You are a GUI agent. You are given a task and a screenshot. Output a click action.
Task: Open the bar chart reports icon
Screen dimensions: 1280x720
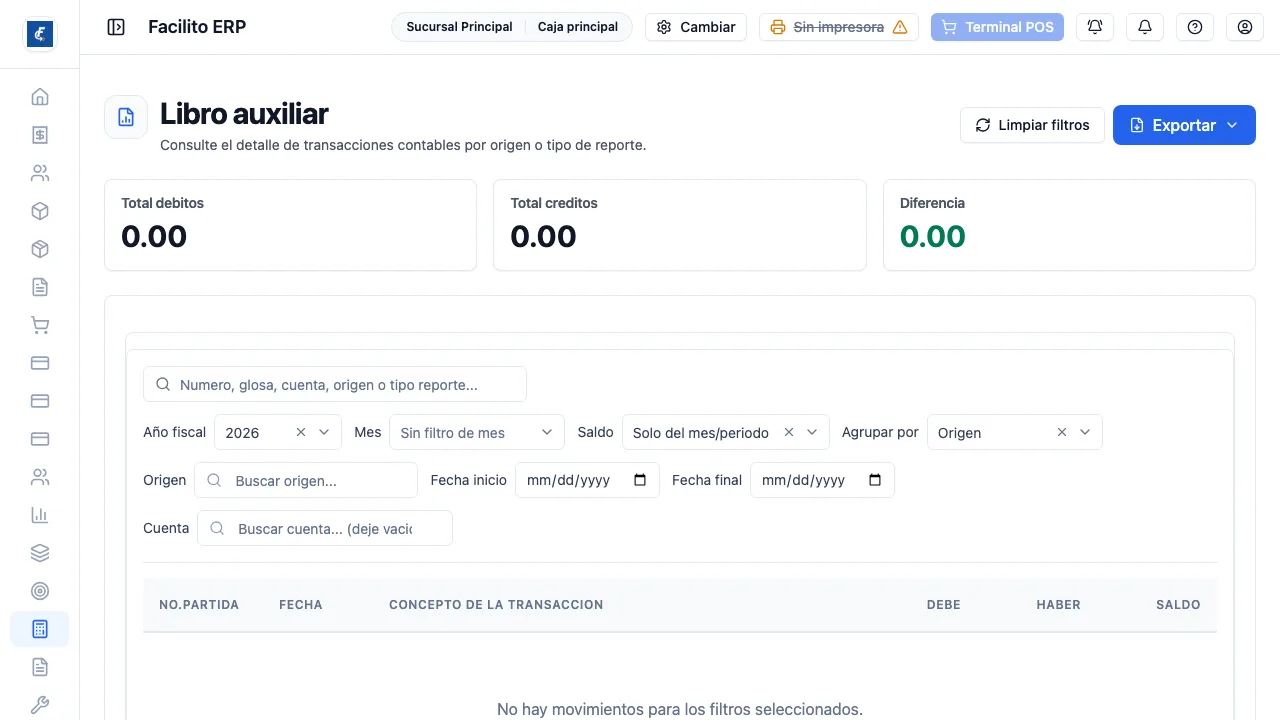pos(40,515)
